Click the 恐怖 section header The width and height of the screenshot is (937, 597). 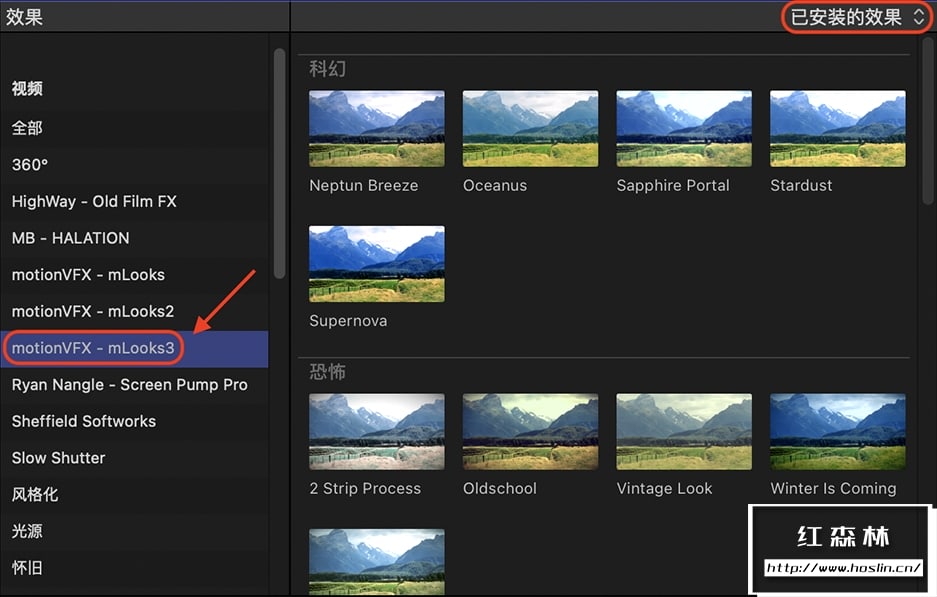click(x=327, y=372)
